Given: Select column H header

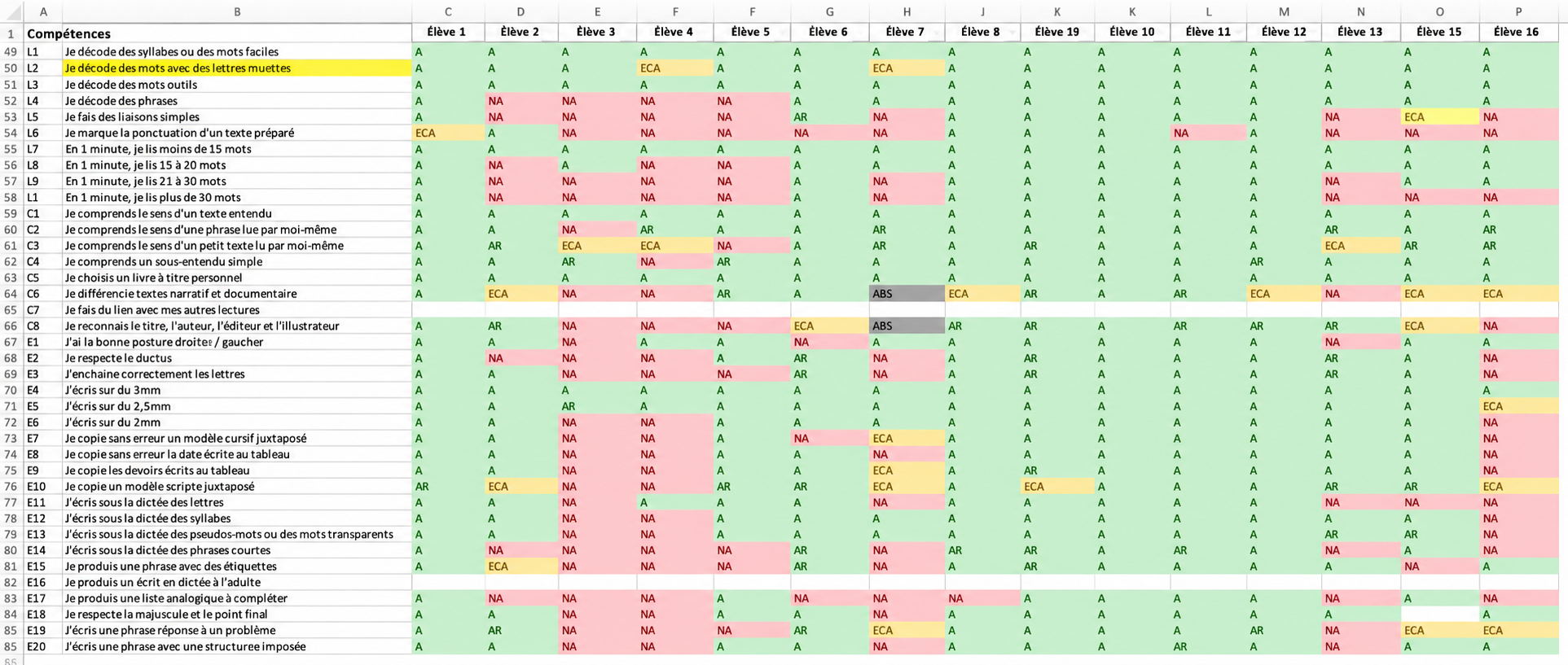Looking at the screenshot, I should pyautogui.click(x=907, y=11).
